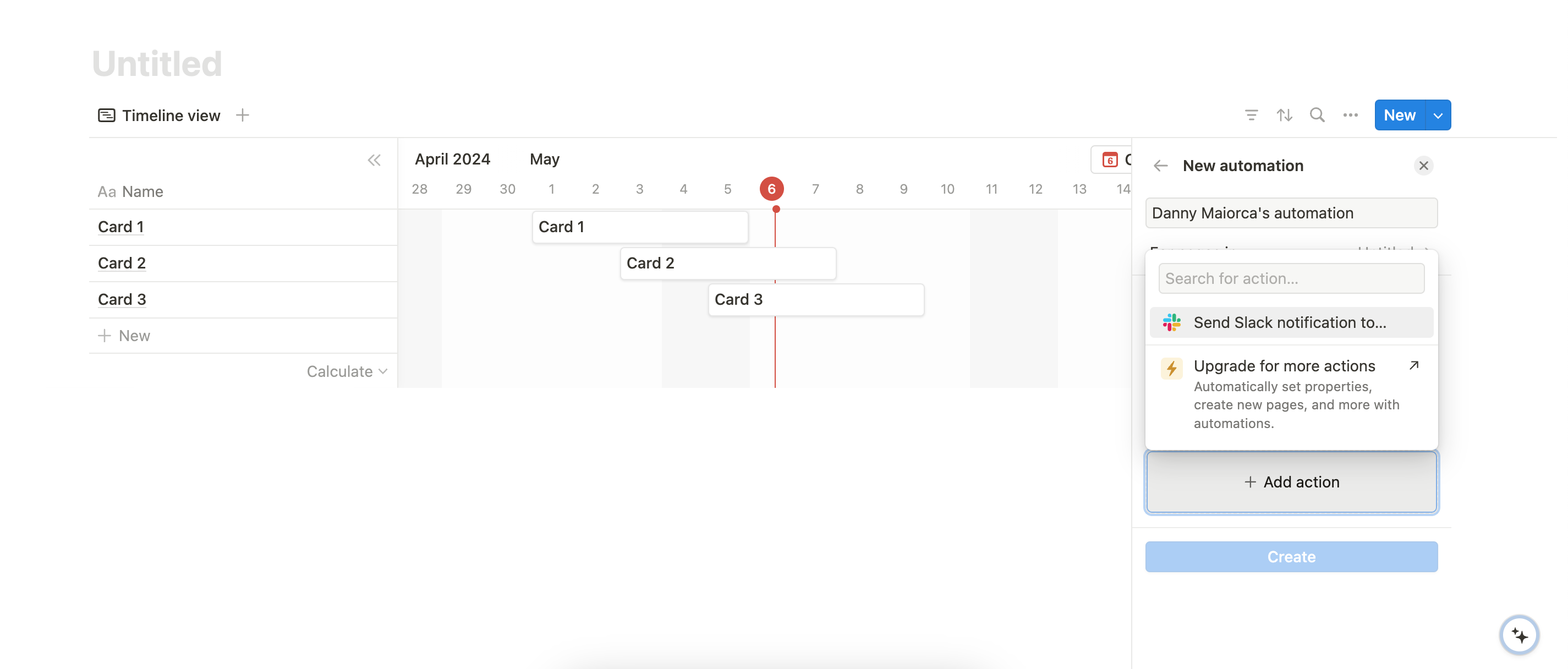Screen dimensions: 1568x669
Task: Open the AI assistant sparkle button
Action: tap(1518, 635)
